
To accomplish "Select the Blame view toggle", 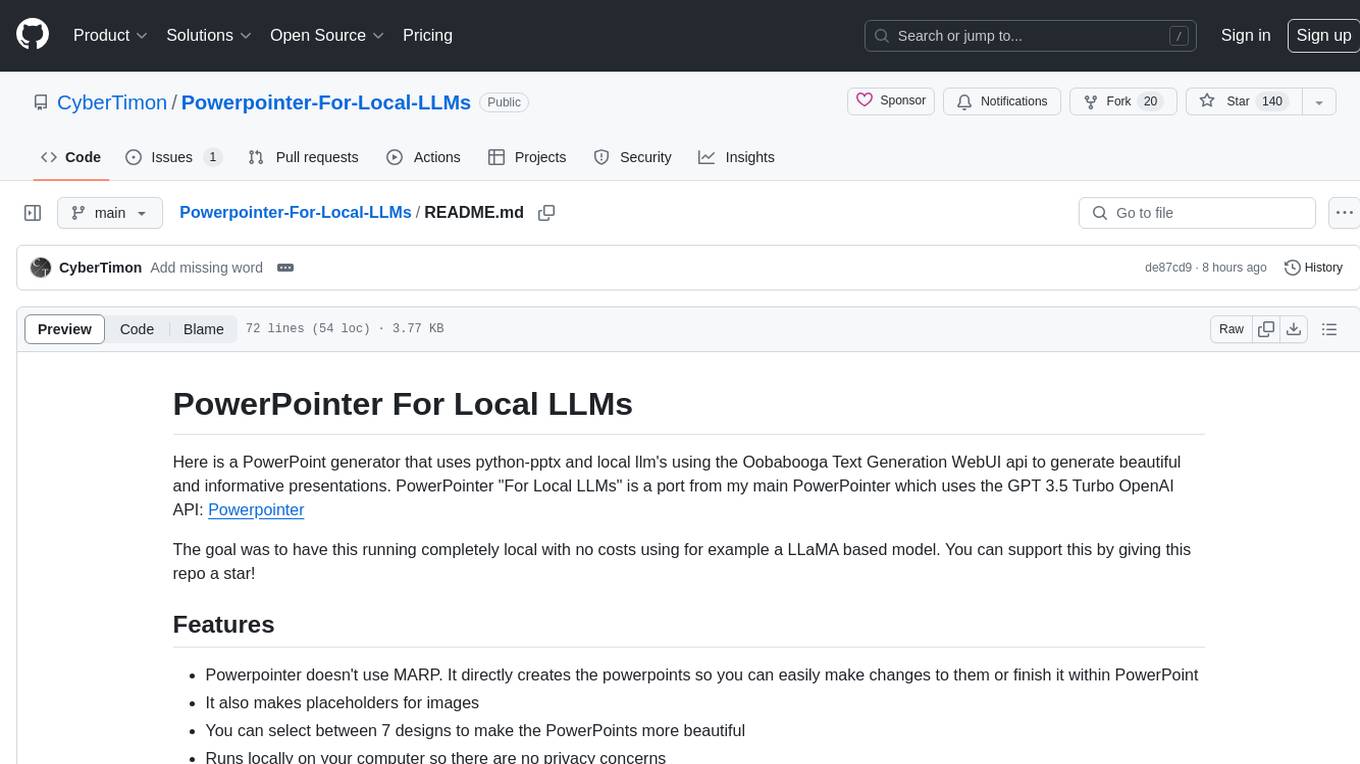I will [203, 329].
